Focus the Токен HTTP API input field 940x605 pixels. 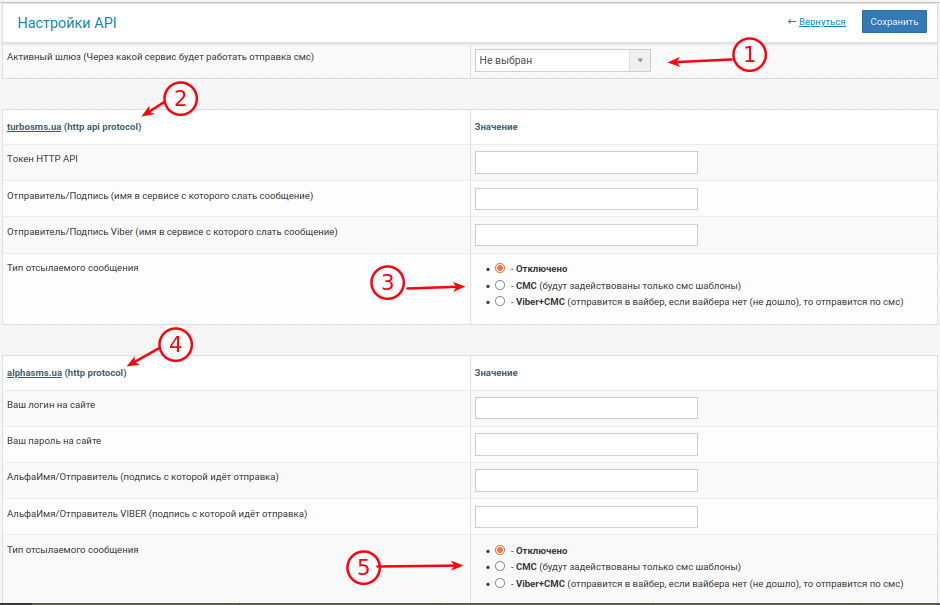(586, 162)
